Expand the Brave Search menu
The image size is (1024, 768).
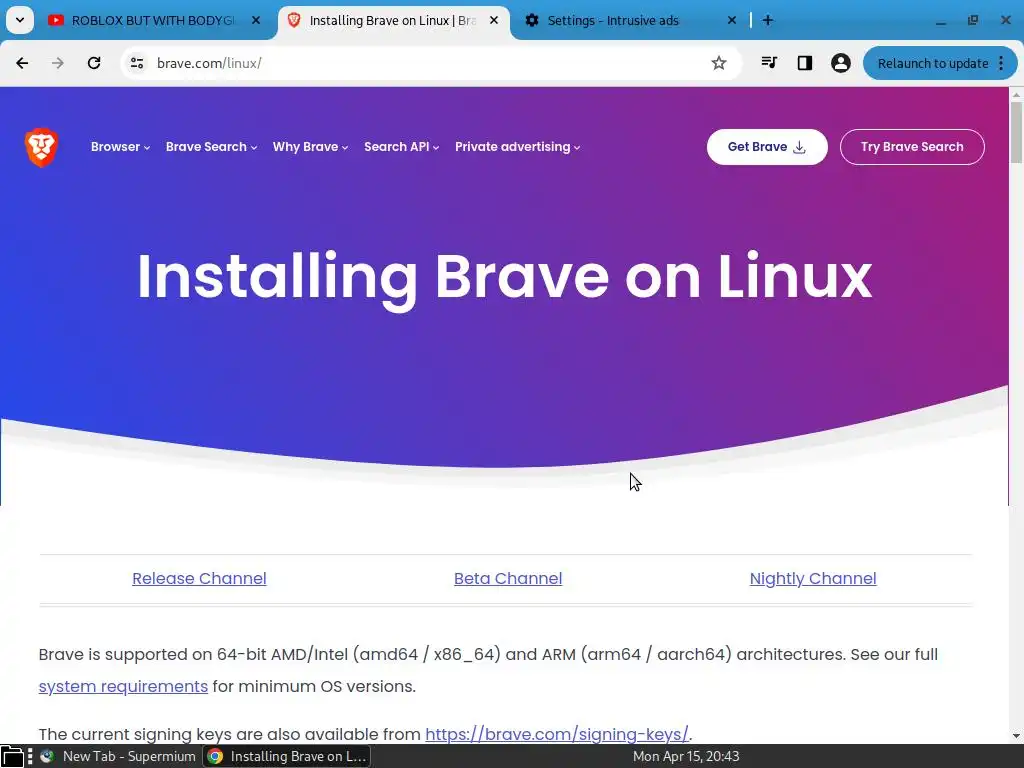pos(212,147)
